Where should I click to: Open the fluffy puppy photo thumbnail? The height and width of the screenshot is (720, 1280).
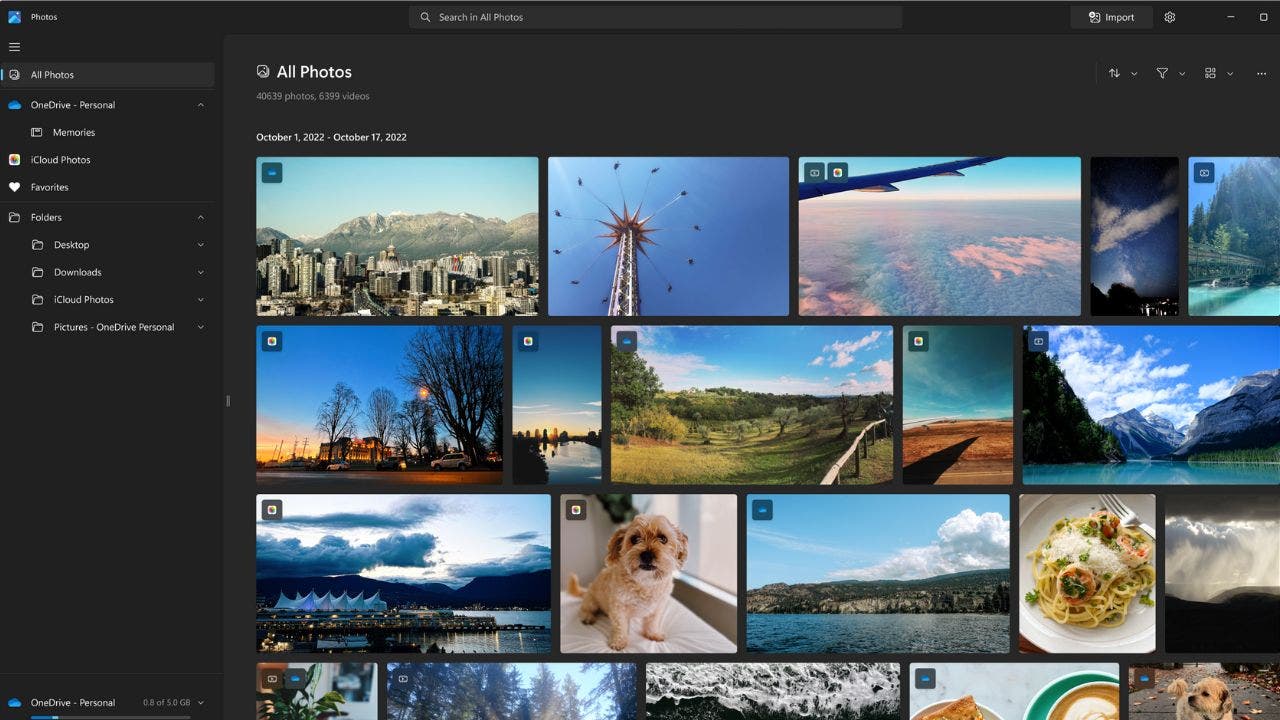(x=648, y=574)
